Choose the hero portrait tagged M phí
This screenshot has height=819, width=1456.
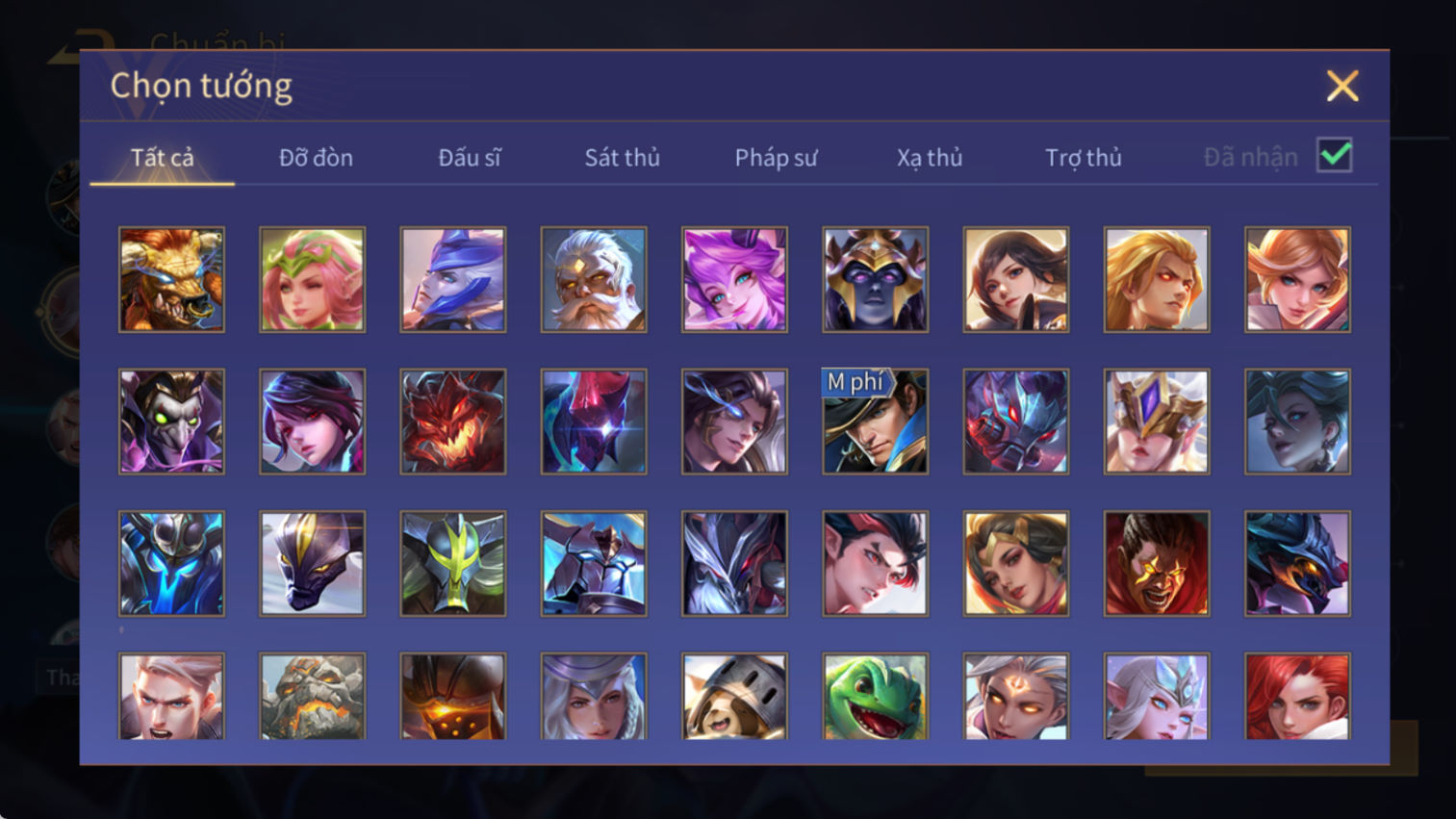pos(875,422)
